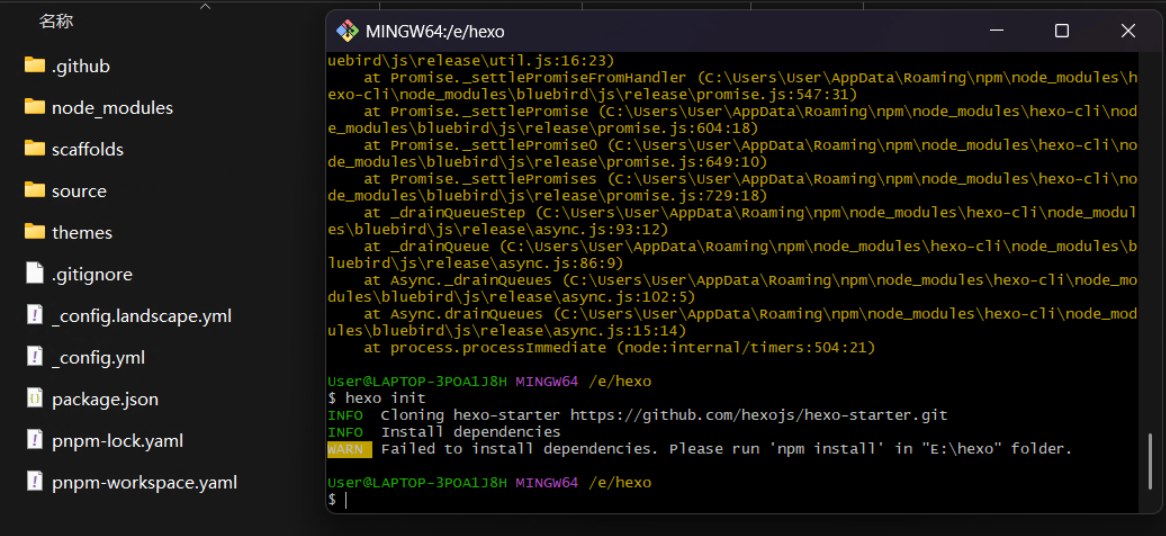The image size is (1166, 536).
Task: Select the .github folder name
Action: coord(81,66)
